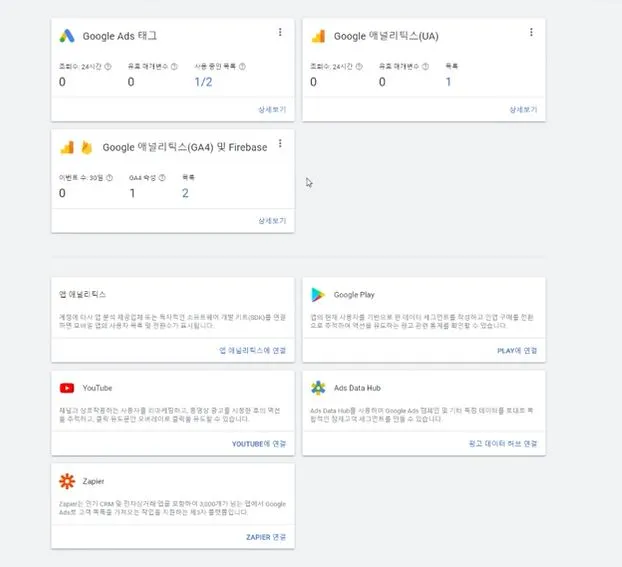Click help icon beside 유효 매개변수 in Google Ads 태그

pyautogui.click(x=174, y=66)
